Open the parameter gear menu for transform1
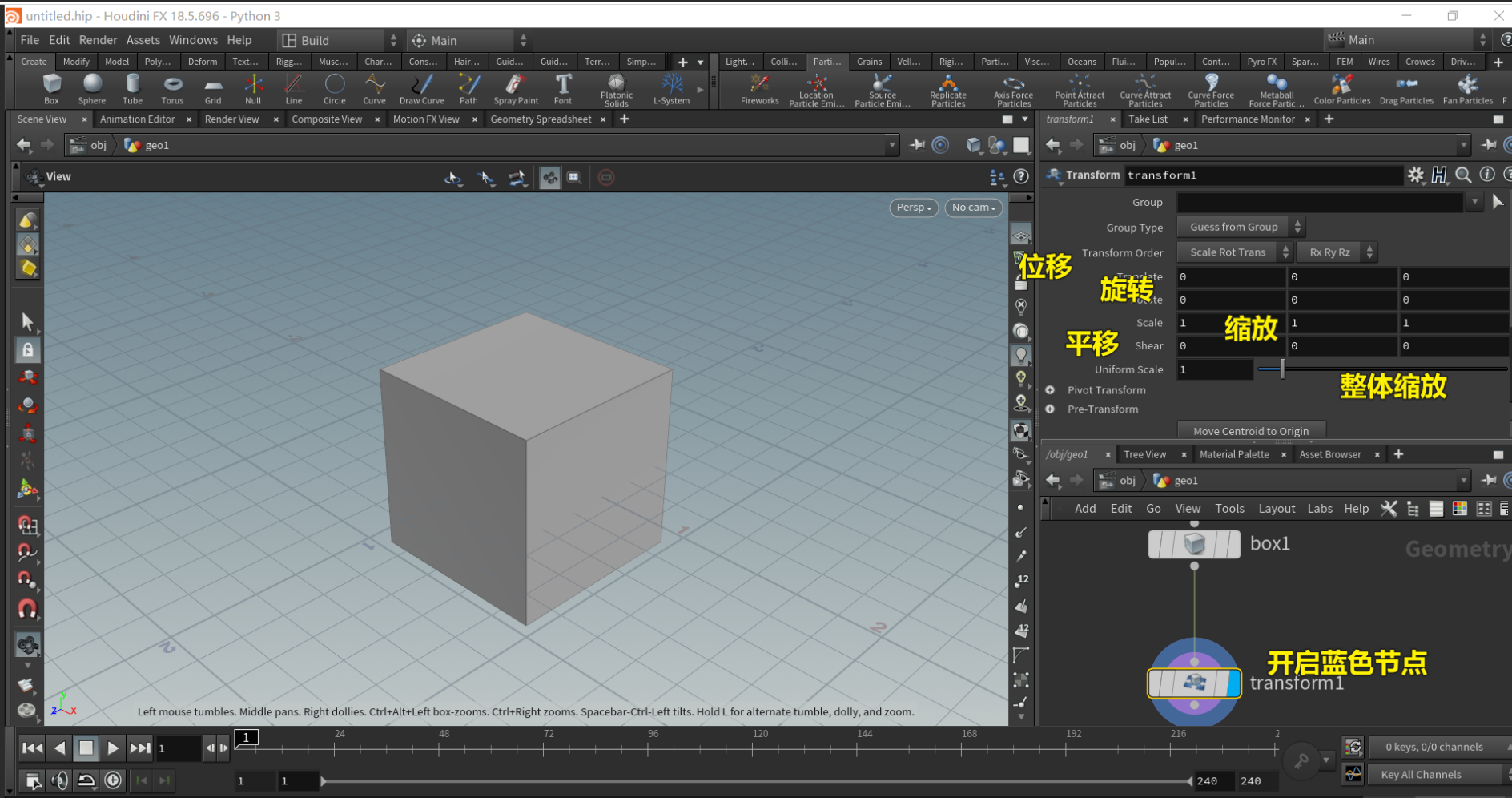The width and height of the screenshot is (1512, 798). (1416, 175)
